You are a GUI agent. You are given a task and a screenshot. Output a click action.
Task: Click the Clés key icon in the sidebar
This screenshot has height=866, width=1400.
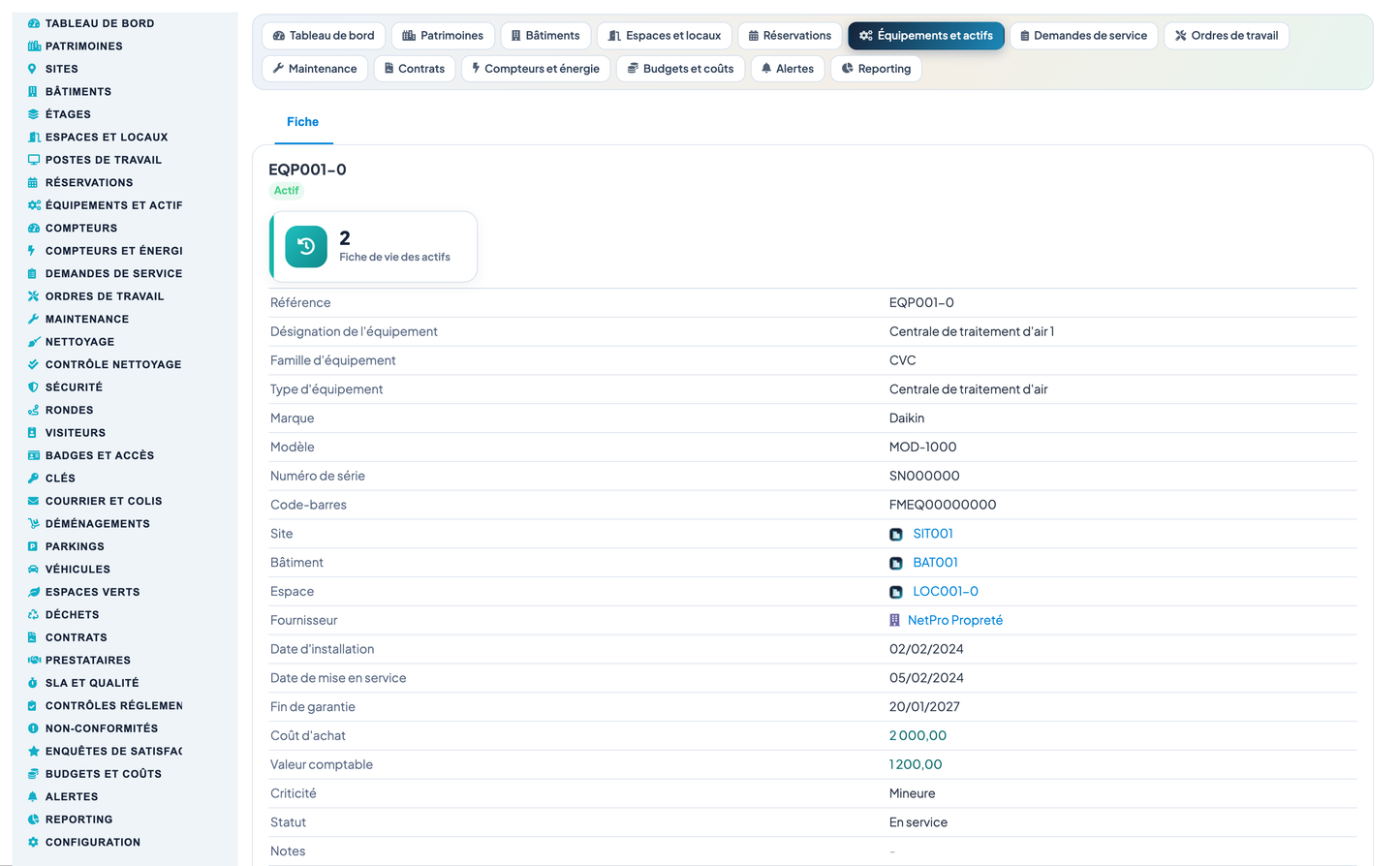(33, 479)
